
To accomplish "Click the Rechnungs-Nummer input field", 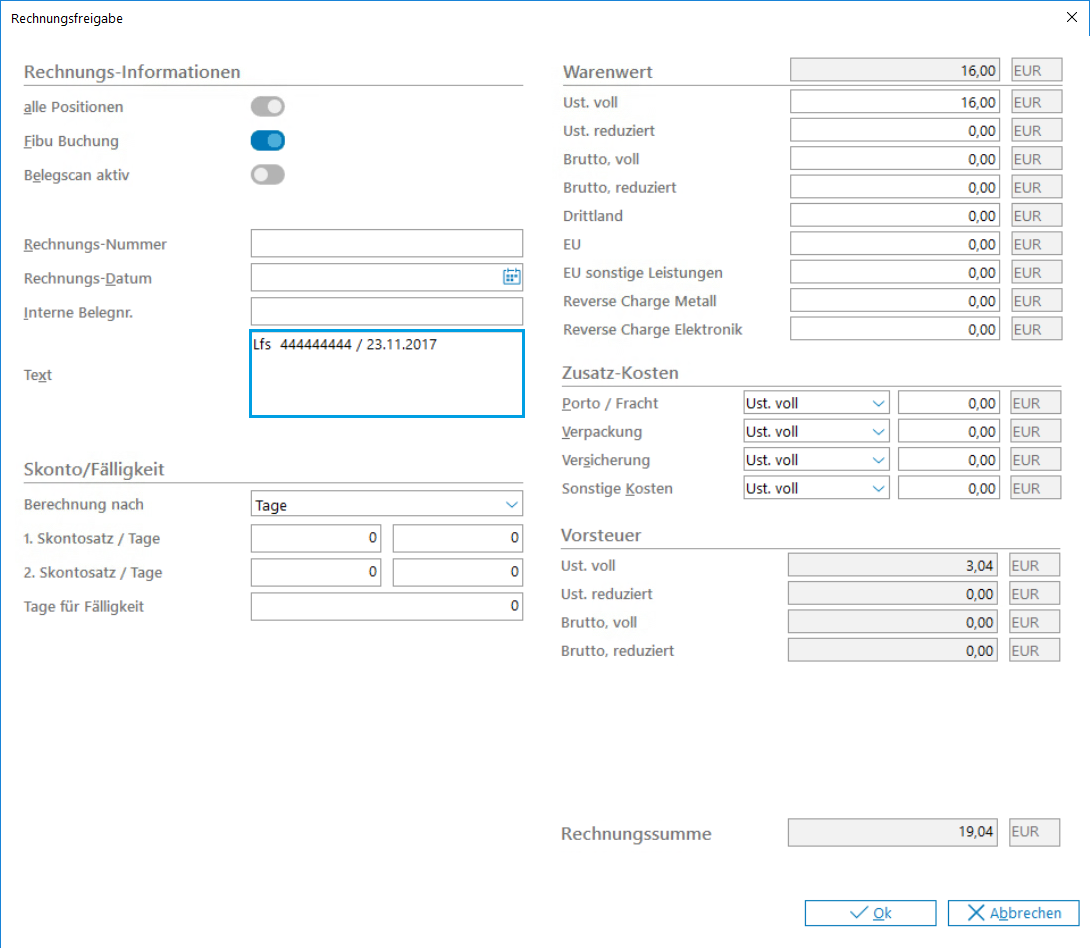I will [x=386, y=244].
